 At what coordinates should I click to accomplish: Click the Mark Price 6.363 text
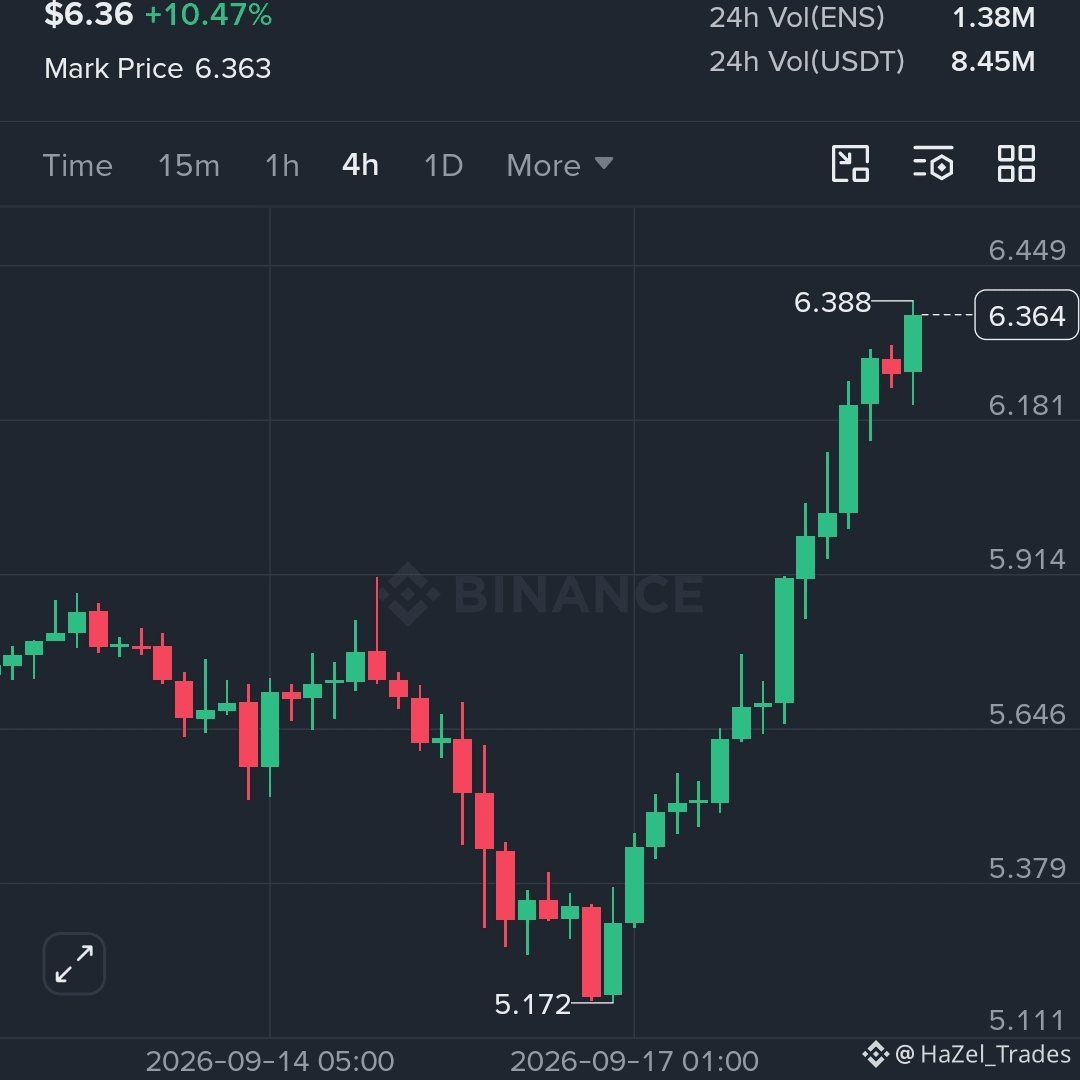[x=158, y=68]
